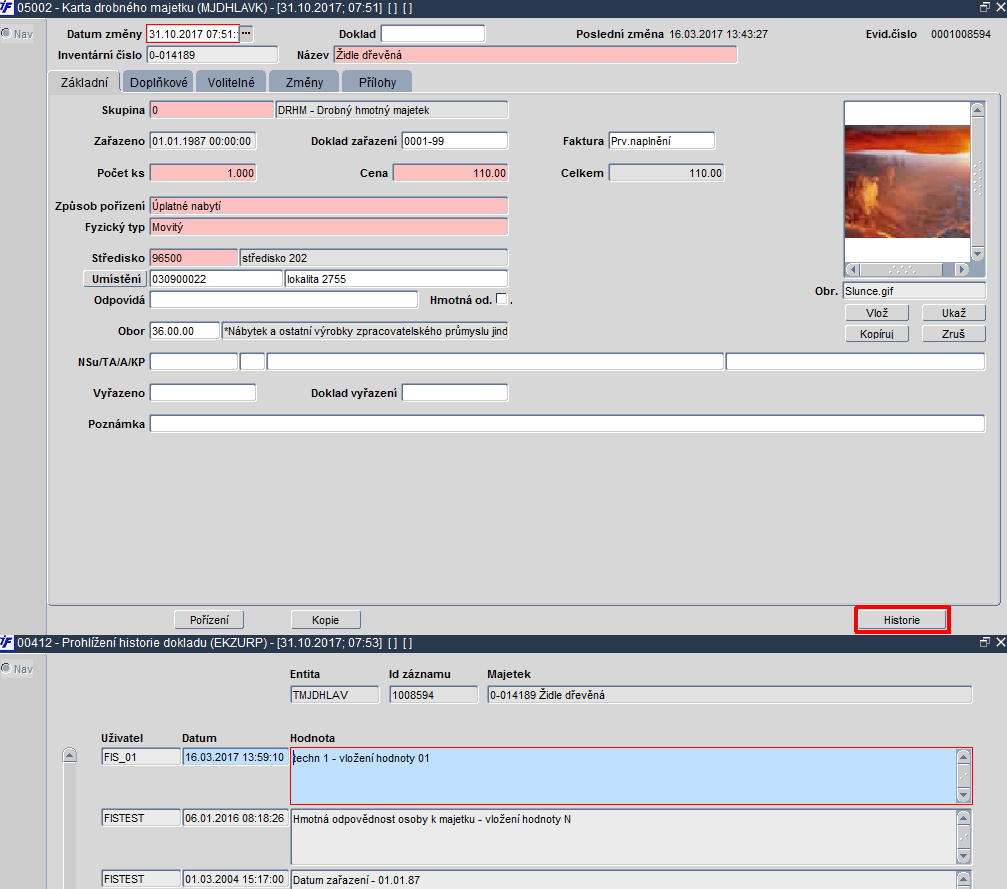Open the Doplňkové tab
This screenshot has height=889, width=1007.
tap(159, 82)
